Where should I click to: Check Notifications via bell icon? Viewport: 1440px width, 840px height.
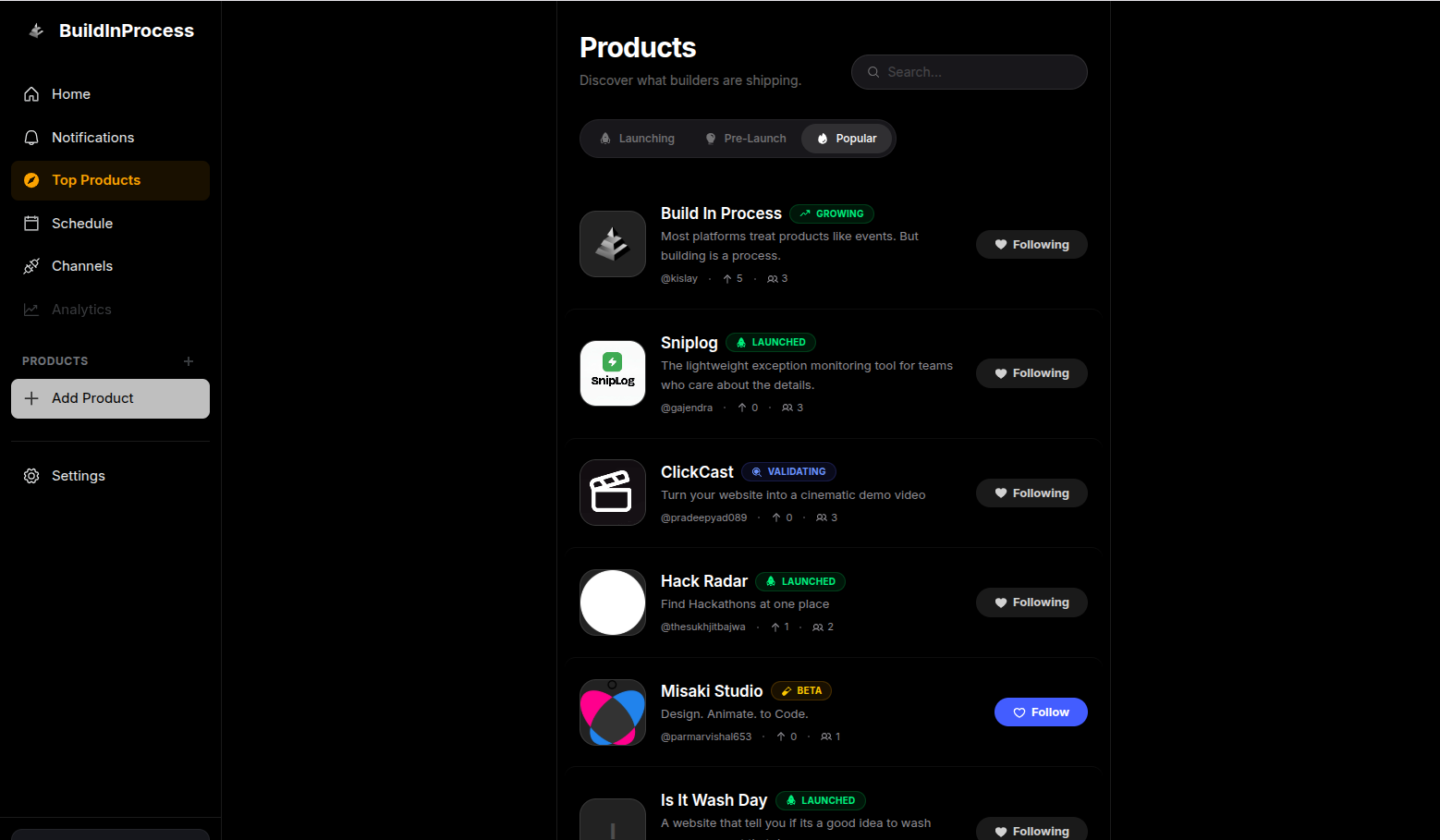[x=31, y=137]
